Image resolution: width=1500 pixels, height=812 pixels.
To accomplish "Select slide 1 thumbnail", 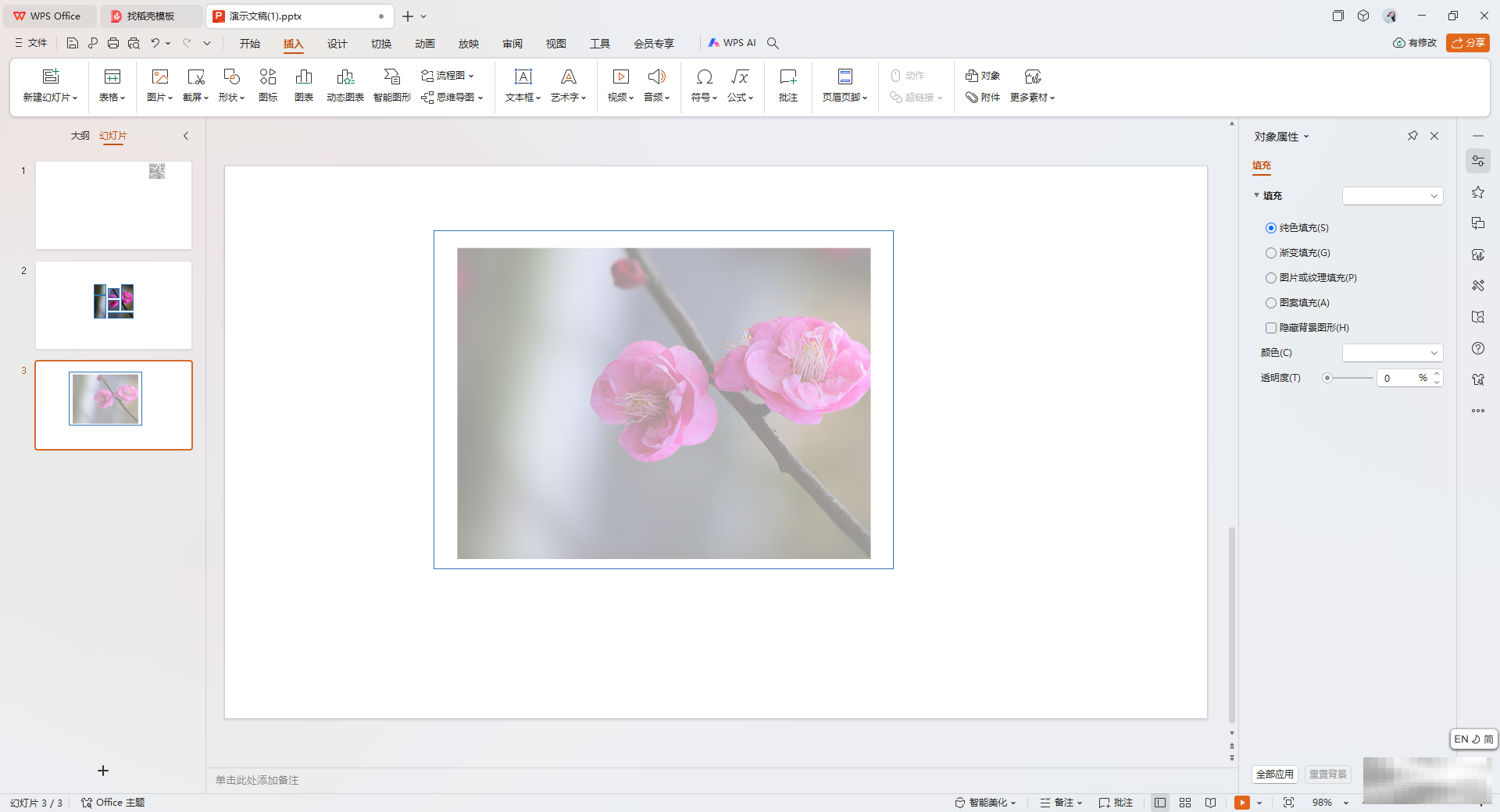I will coord(113,205).
